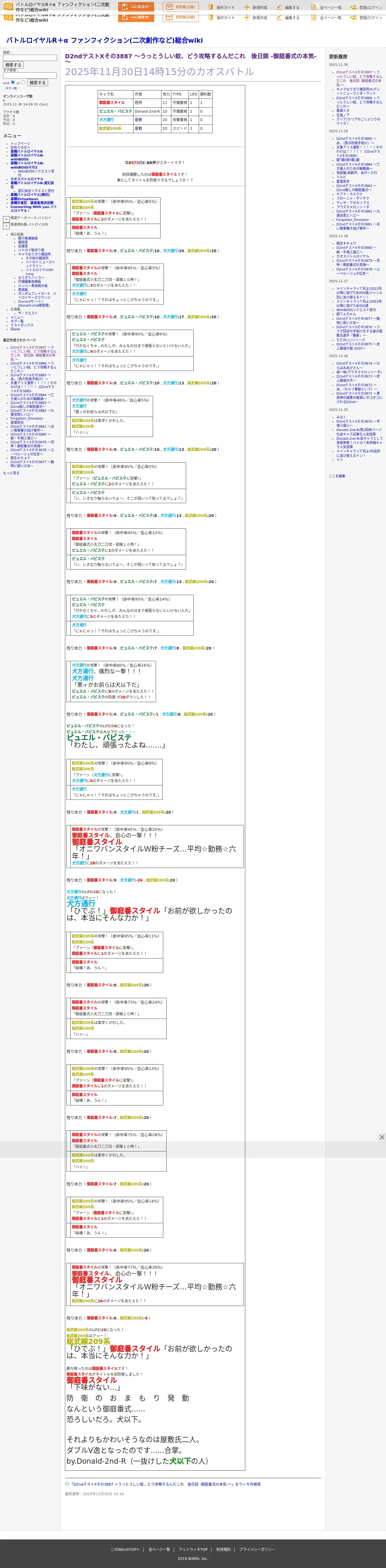Click 検索する button under keyword search
The image size is (386, 1568).
(13, 65)
